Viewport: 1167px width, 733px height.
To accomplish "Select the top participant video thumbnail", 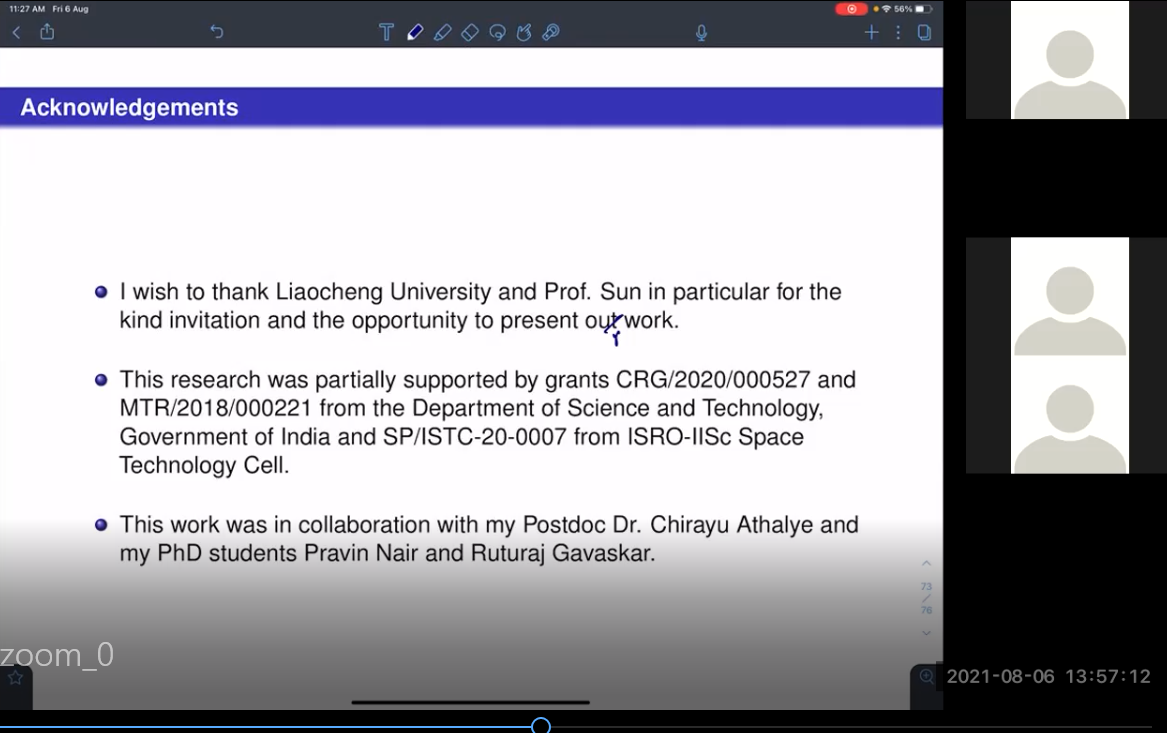I will click(x=1069, y=60).
